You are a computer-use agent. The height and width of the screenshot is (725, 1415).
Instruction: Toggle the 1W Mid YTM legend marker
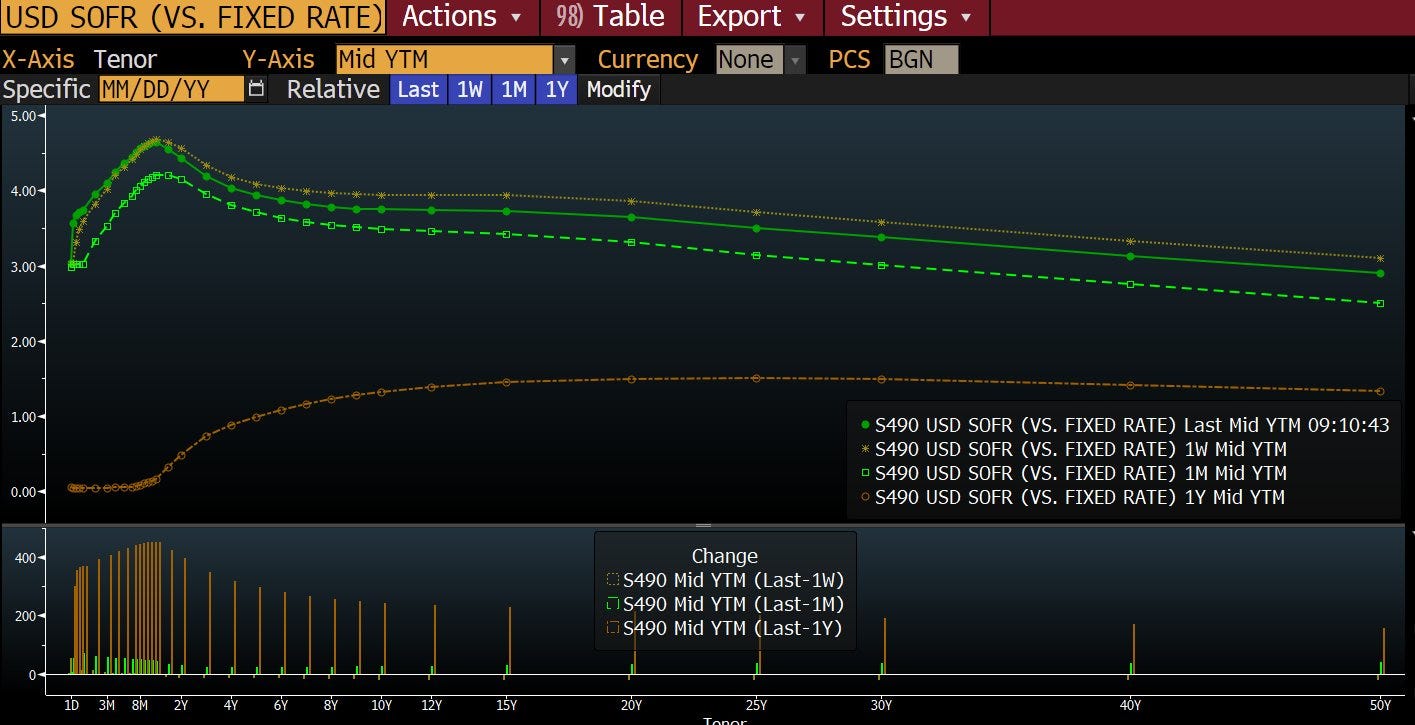click(x=865, y=449)
